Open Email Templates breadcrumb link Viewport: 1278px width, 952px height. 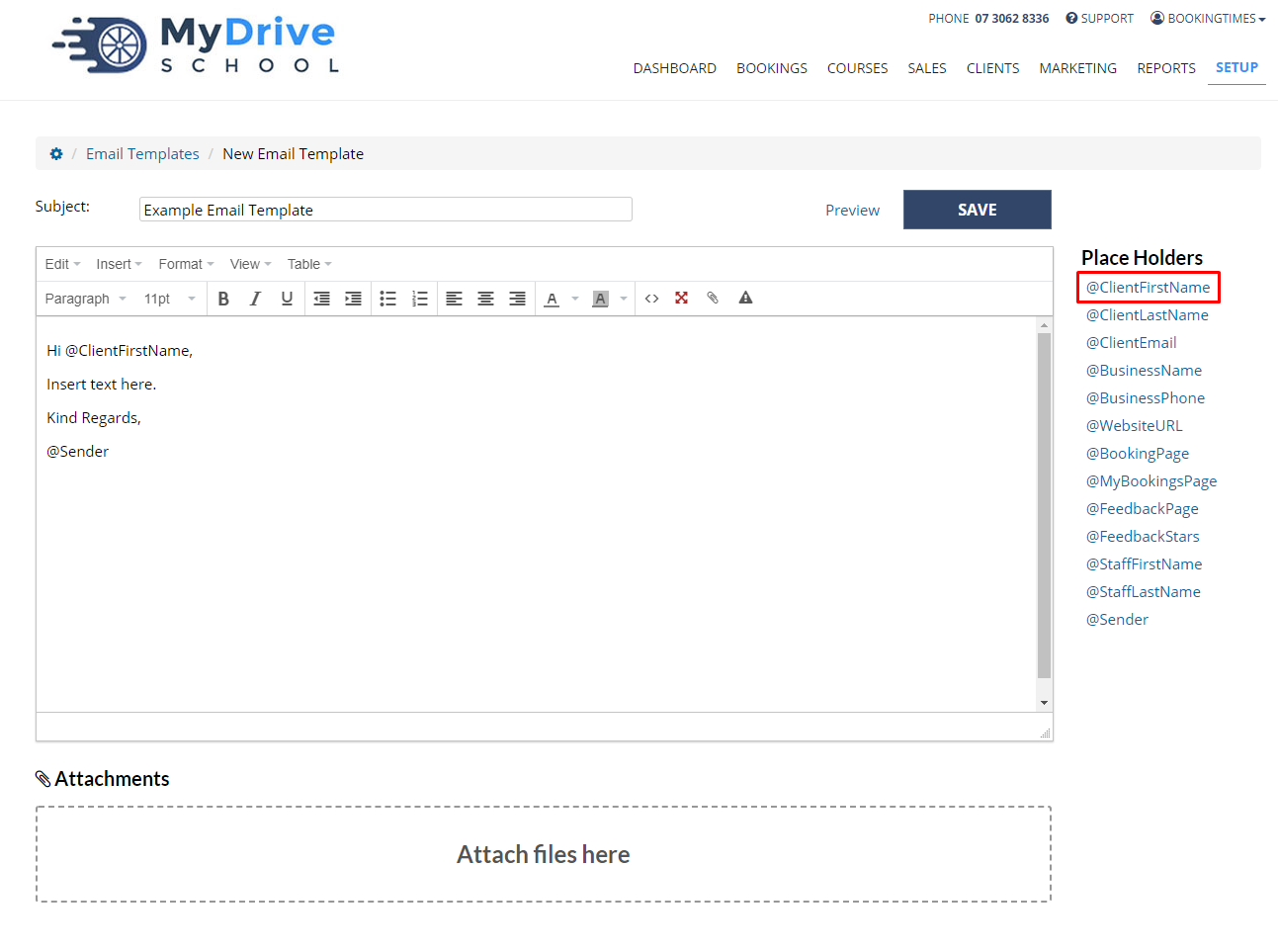click(x=142, y=154)
